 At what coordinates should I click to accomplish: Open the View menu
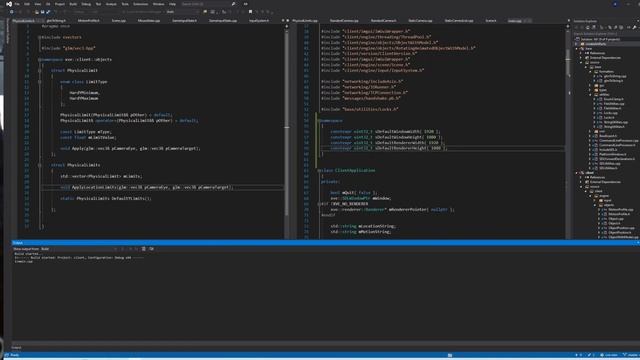tap(38, 4)
